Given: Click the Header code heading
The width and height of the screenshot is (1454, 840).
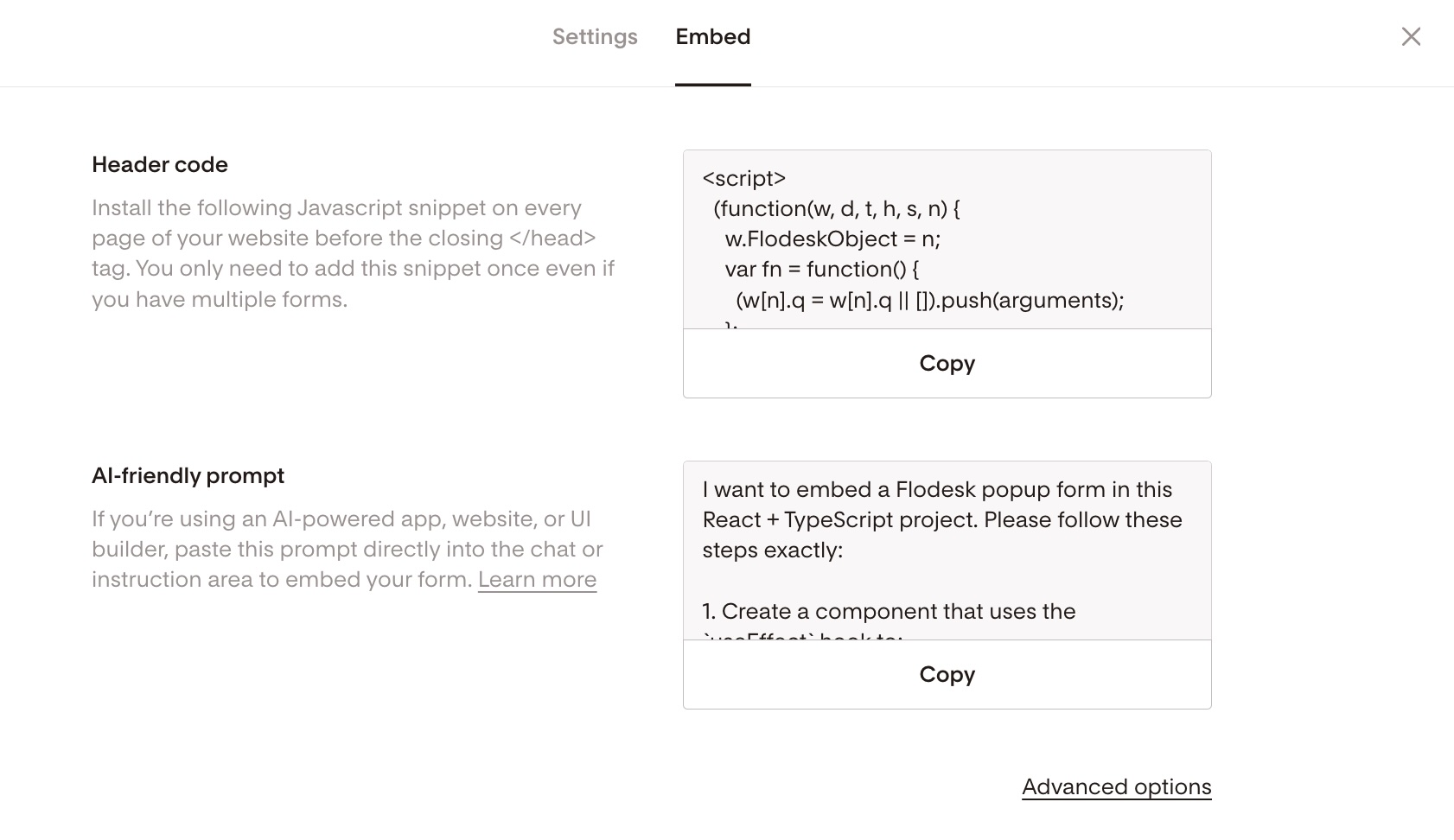Looking at the screenshot, I should (160, 165).
